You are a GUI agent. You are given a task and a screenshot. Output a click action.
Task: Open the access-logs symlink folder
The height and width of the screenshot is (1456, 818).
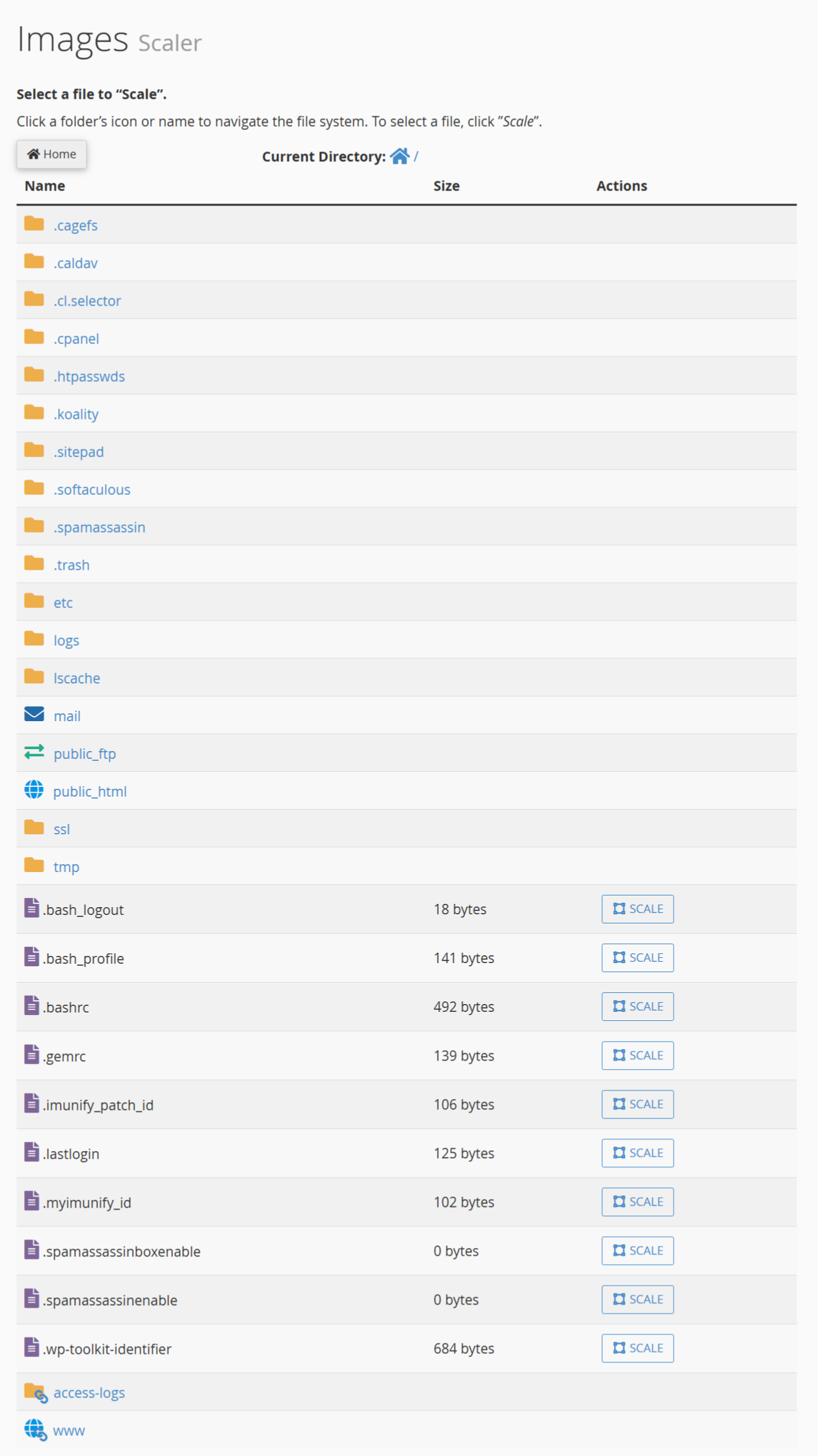click(x=89, y=1393)
